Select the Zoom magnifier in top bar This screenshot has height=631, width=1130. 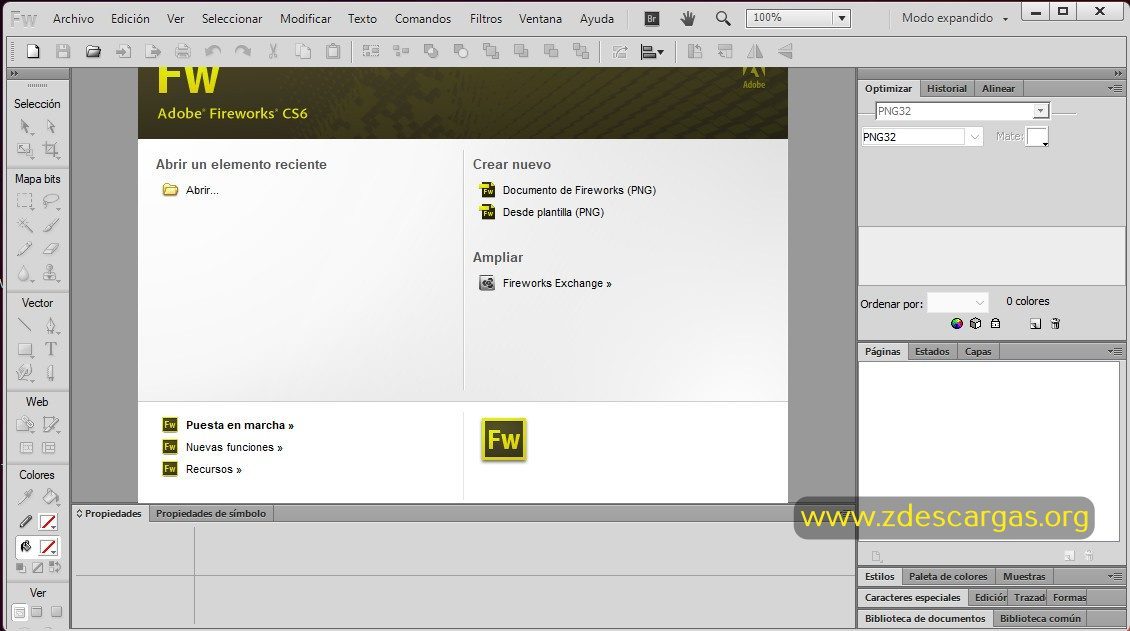tap(723, 19)
